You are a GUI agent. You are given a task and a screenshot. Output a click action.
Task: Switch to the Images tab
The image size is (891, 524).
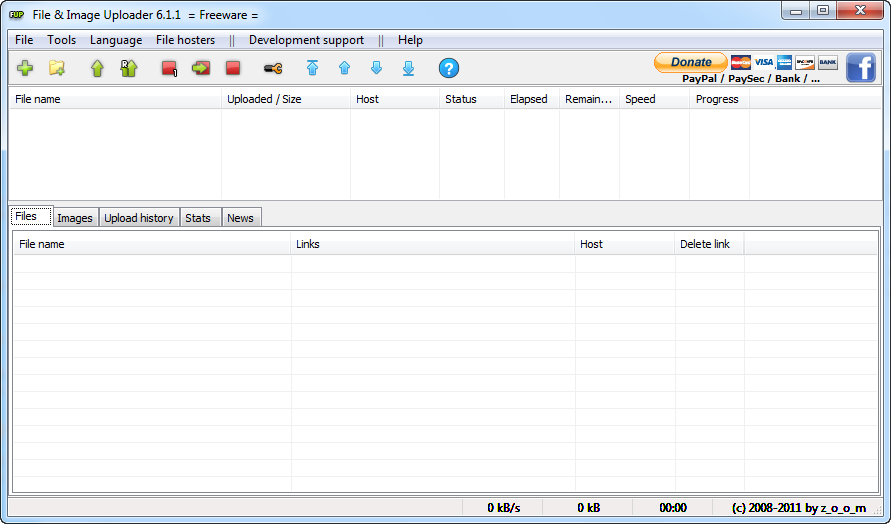click(75, 218)
